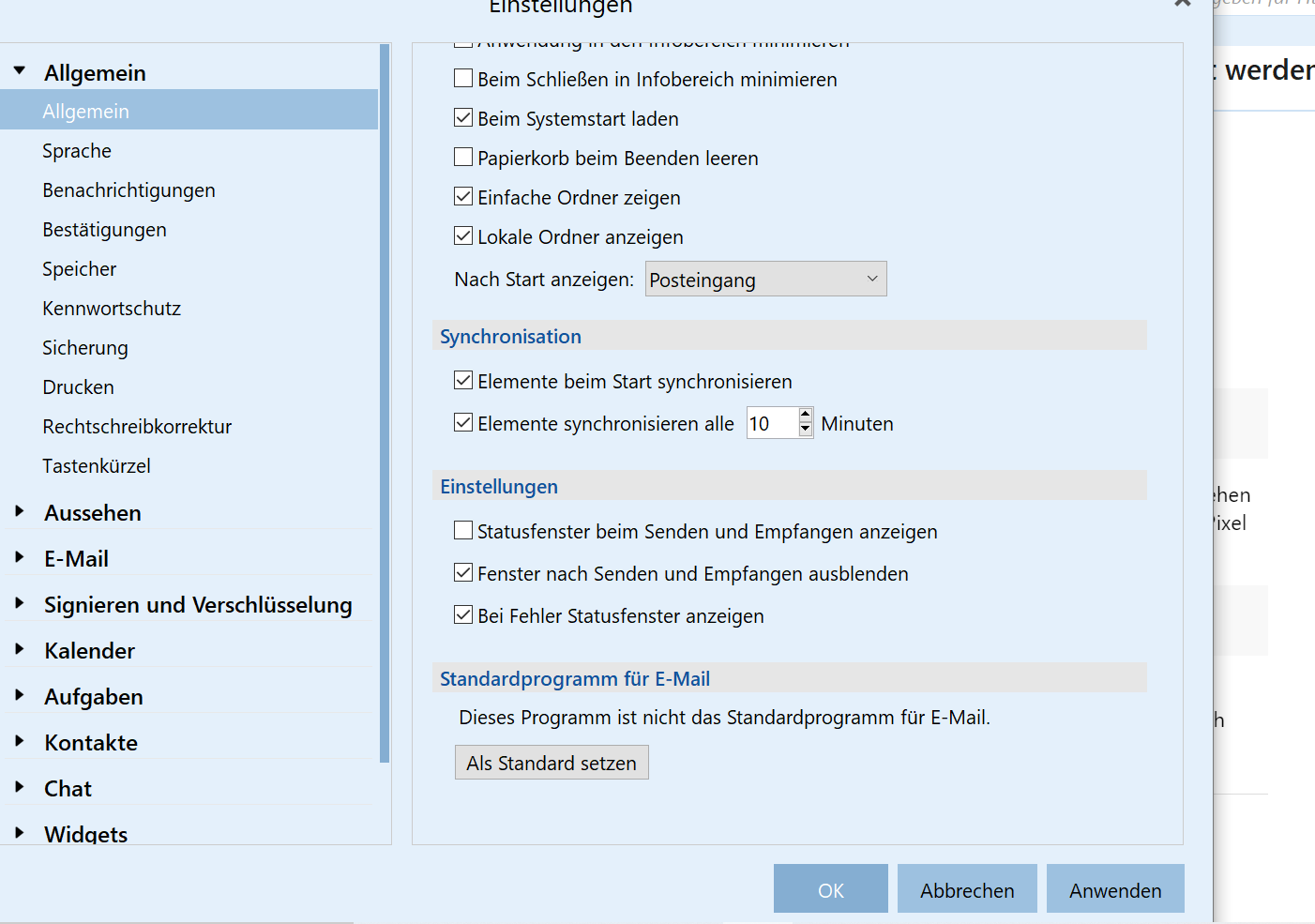Confirm settings with OK button
Image resolution: width=1315 pixels, height=924 pixels.
tap(831, 888)
